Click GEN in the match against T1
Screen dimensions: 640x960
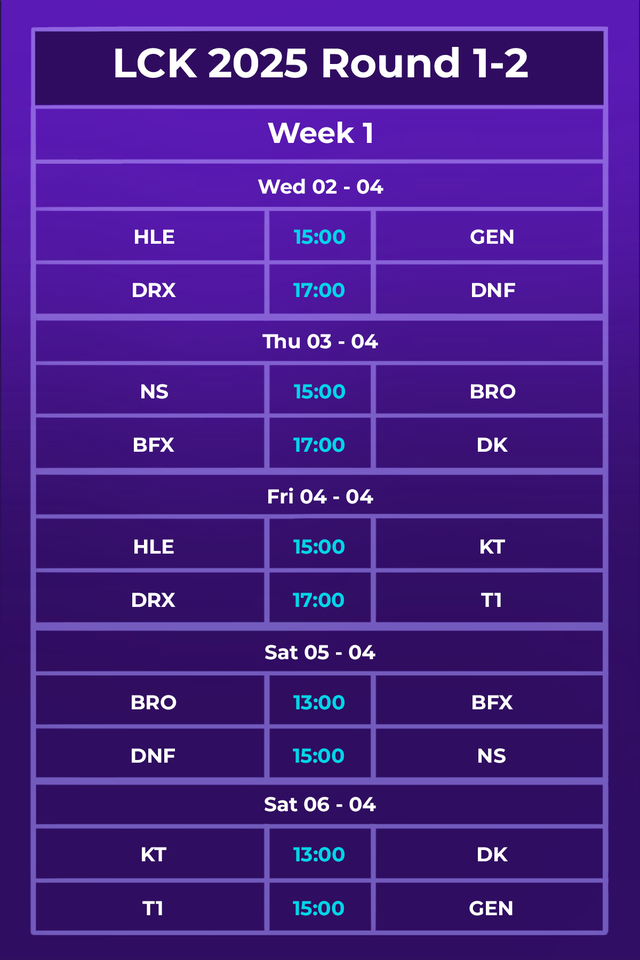pos(492,908)
